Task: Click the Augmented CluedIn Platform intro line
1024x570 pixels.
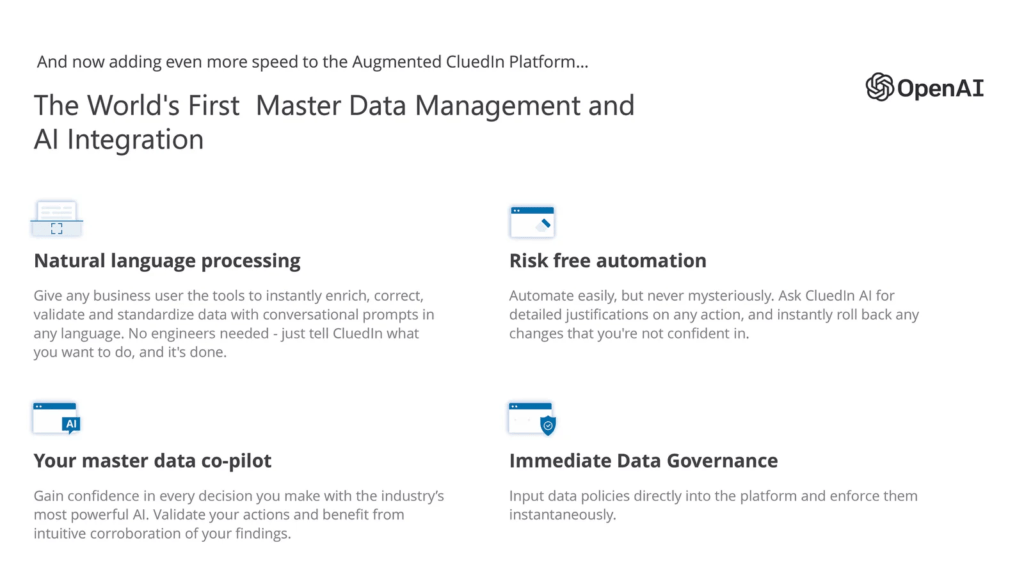Action: click(312, 62)
